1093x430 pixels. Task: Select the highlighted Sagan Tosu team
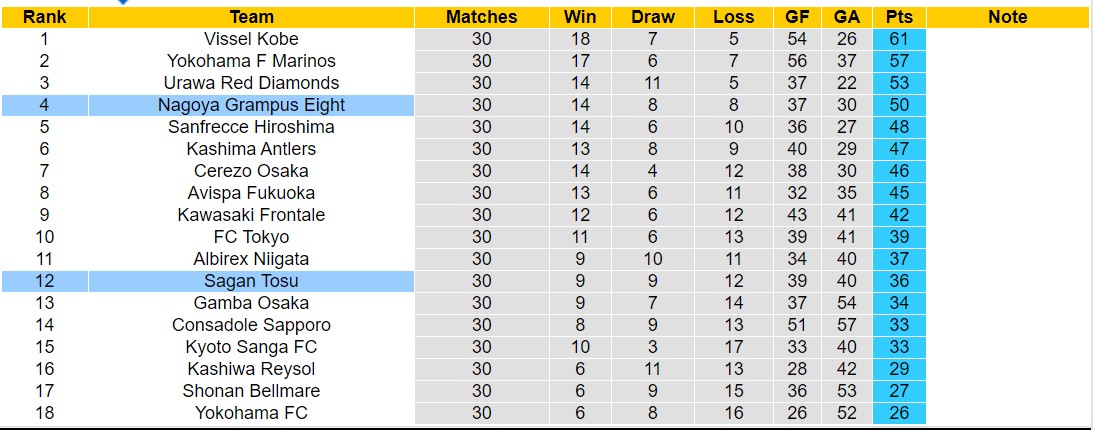[x=251, y=281]
